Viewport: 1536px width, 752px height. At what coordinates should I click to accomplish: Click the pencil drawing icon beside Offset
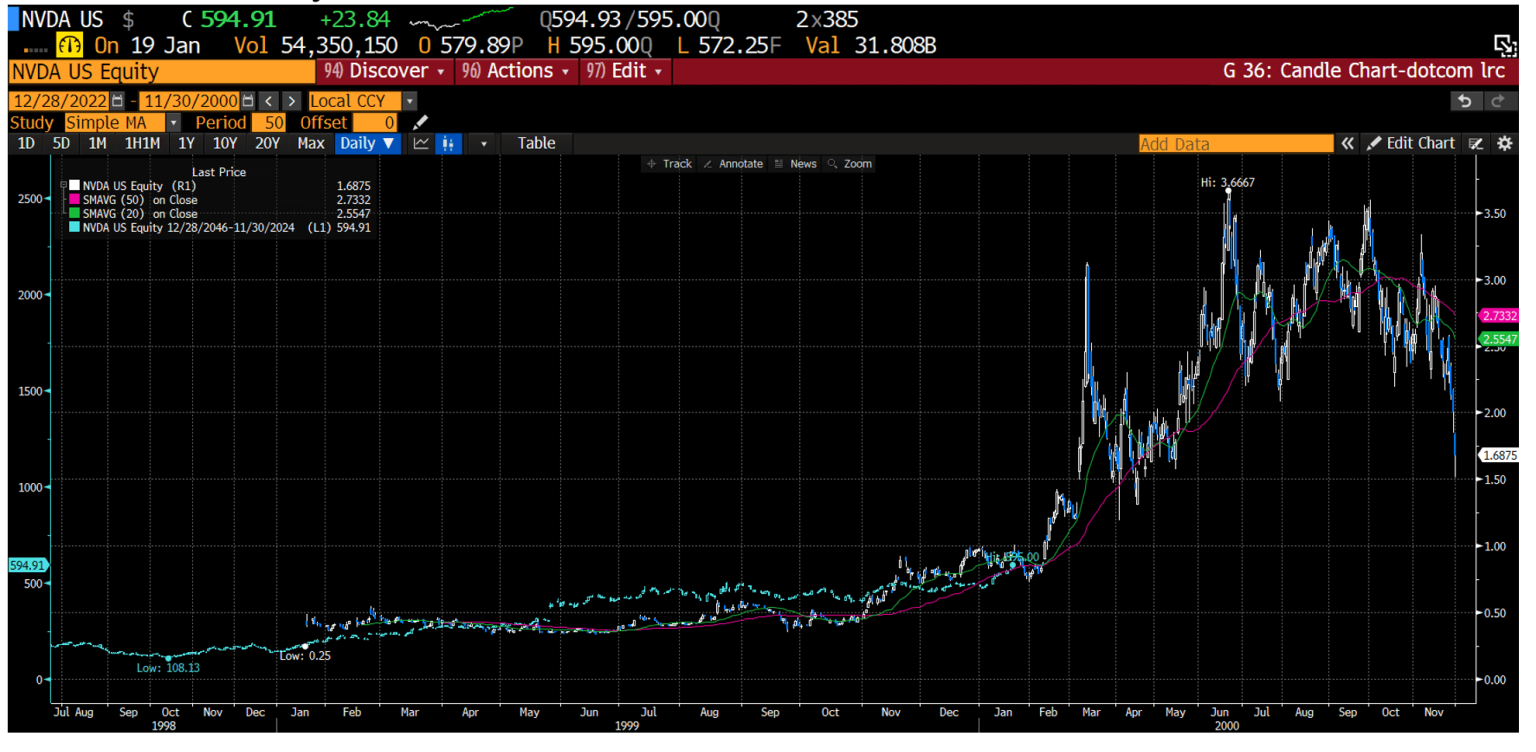[x=419, y=122]
